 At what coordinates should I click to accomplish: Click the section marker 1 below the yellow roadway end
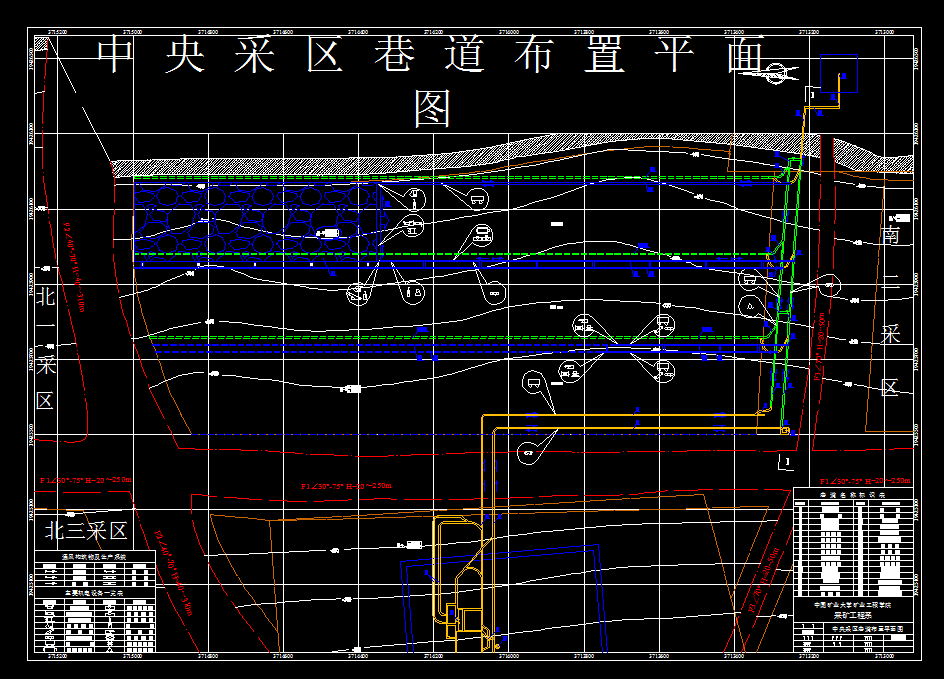click(x=786, y=462)
